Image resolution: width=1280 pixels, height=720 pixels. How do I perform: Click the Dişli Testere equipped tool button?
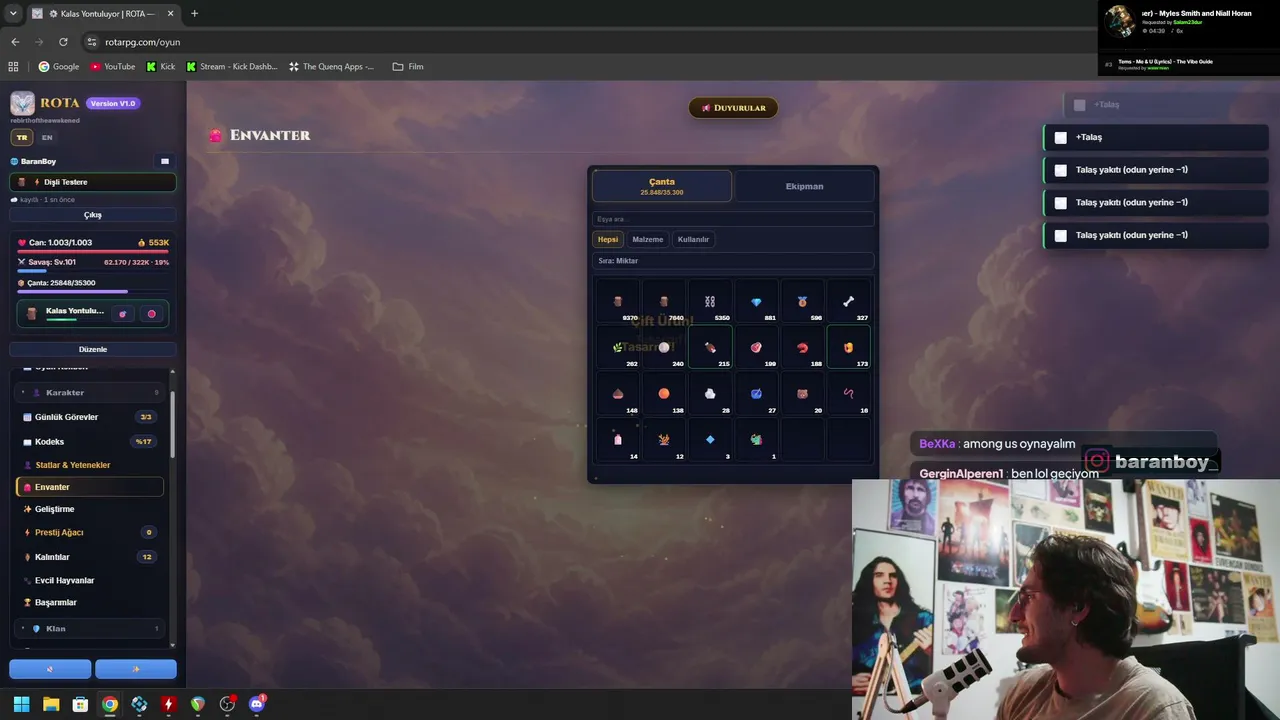(93, 182)
